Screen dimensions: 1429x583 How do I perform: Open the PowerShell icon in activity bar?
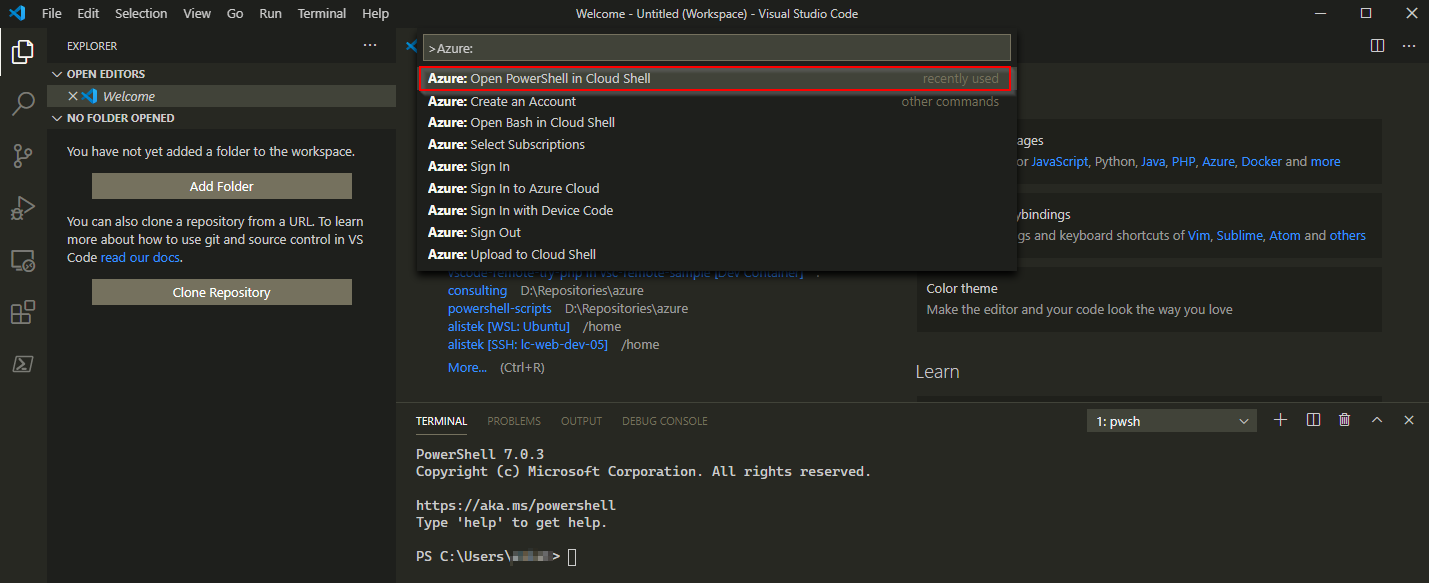pos(23,365)
